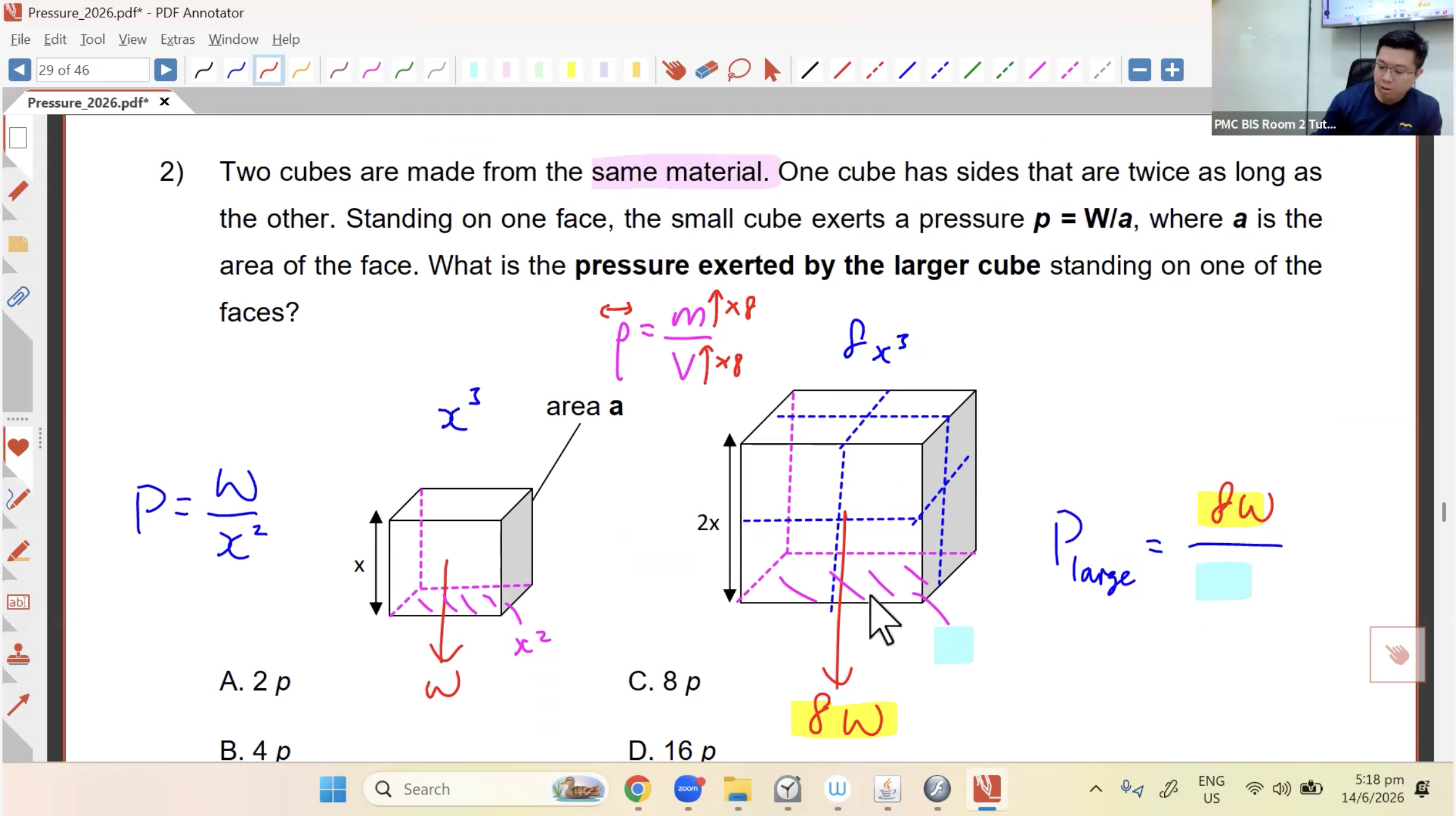The image size is (1456, 816).
Task: Select the orange freehand pen
Action: pyautogui.click(x=301, y=70)
